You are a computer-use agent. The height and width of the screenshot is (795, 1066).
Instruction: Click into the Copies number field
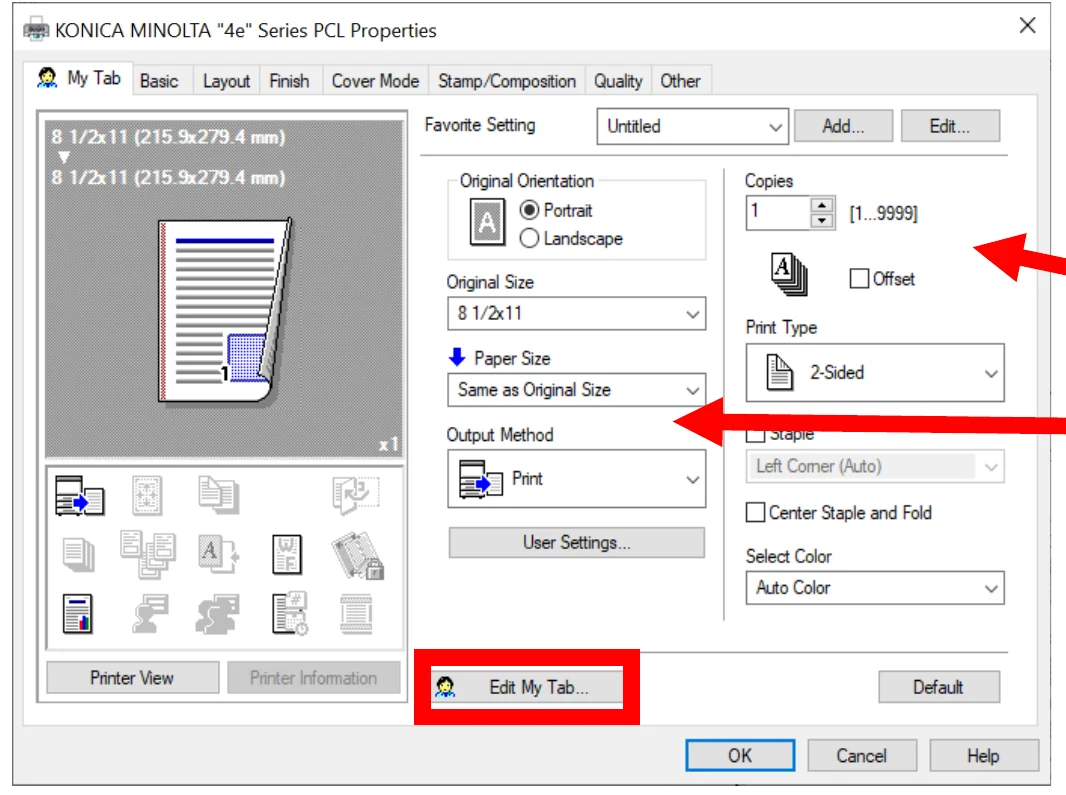778,213
